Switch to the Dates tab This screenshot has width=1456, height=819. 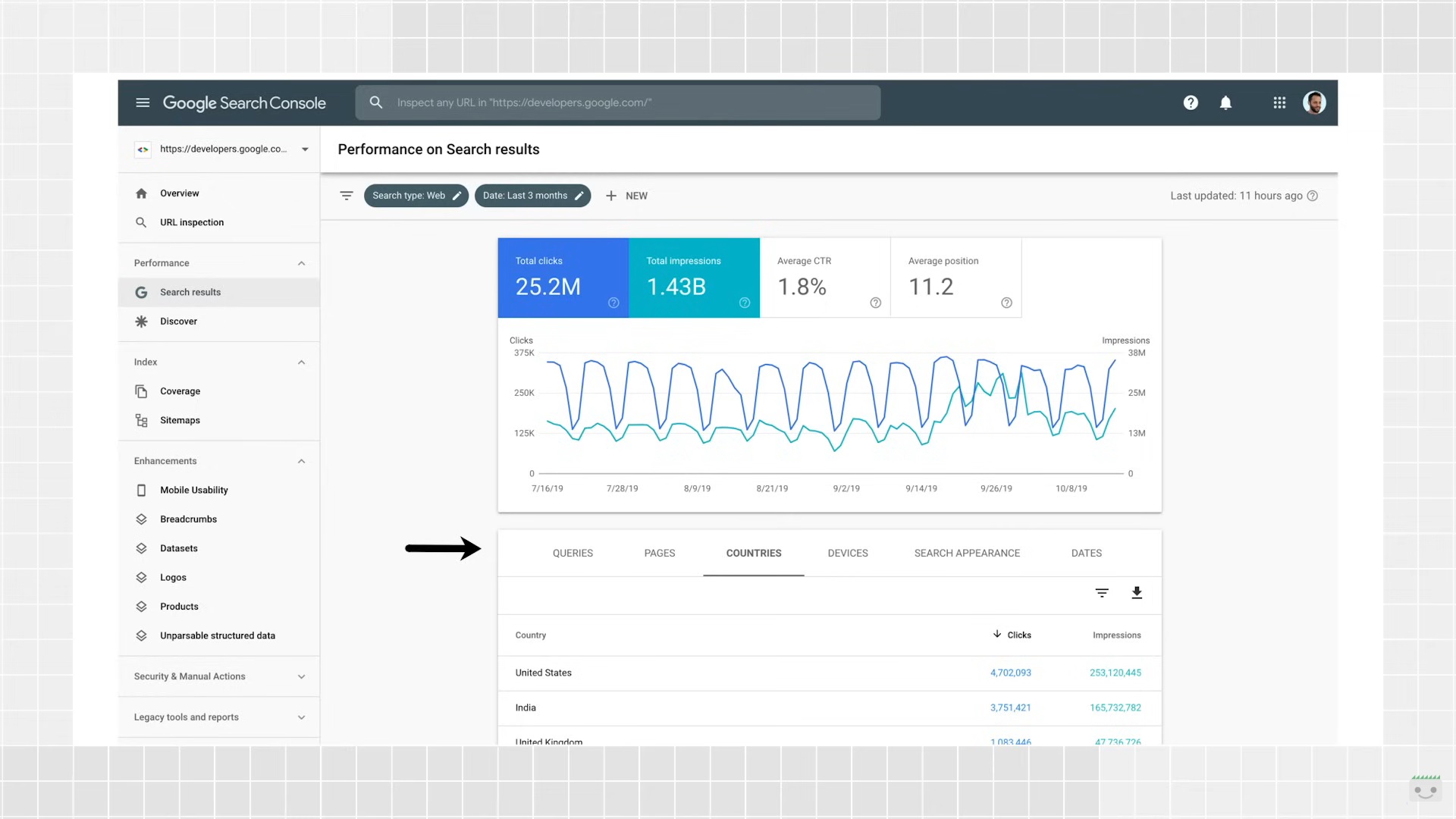click(1086, 553)
